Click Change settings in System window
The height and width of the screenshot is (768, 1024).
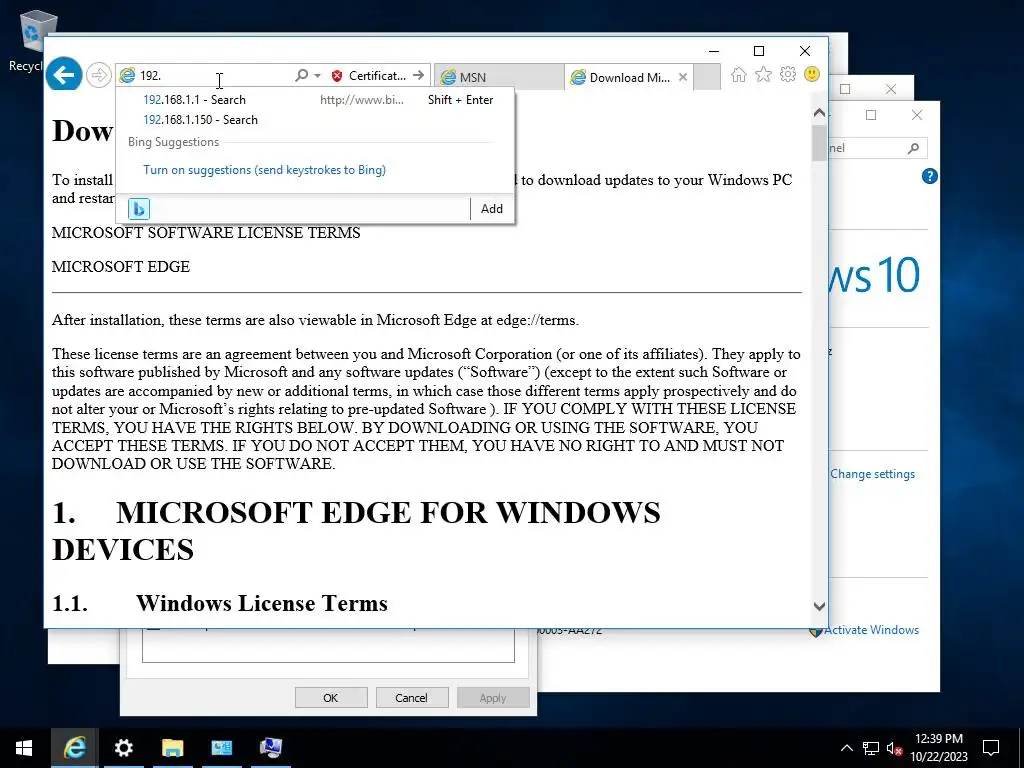click(872, 474)
